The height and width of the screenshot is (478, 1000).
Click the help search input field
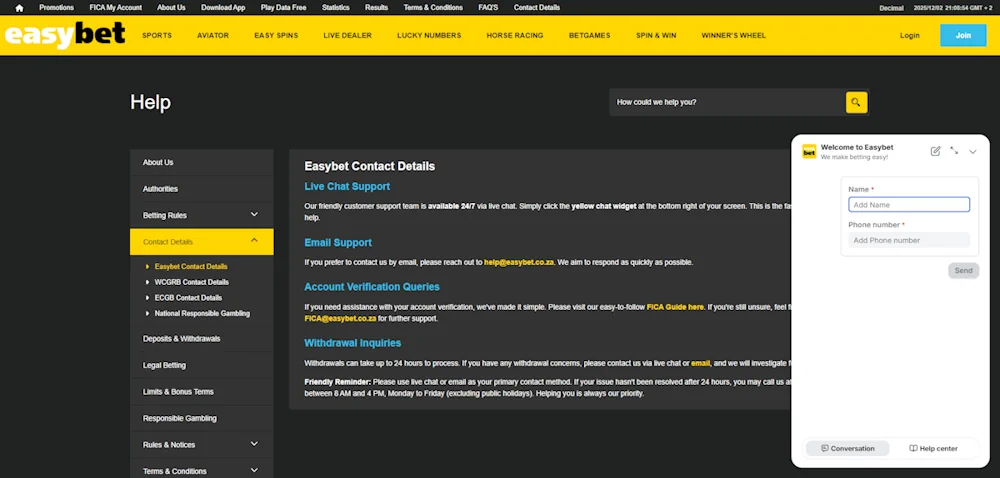(x=727, y=102)
